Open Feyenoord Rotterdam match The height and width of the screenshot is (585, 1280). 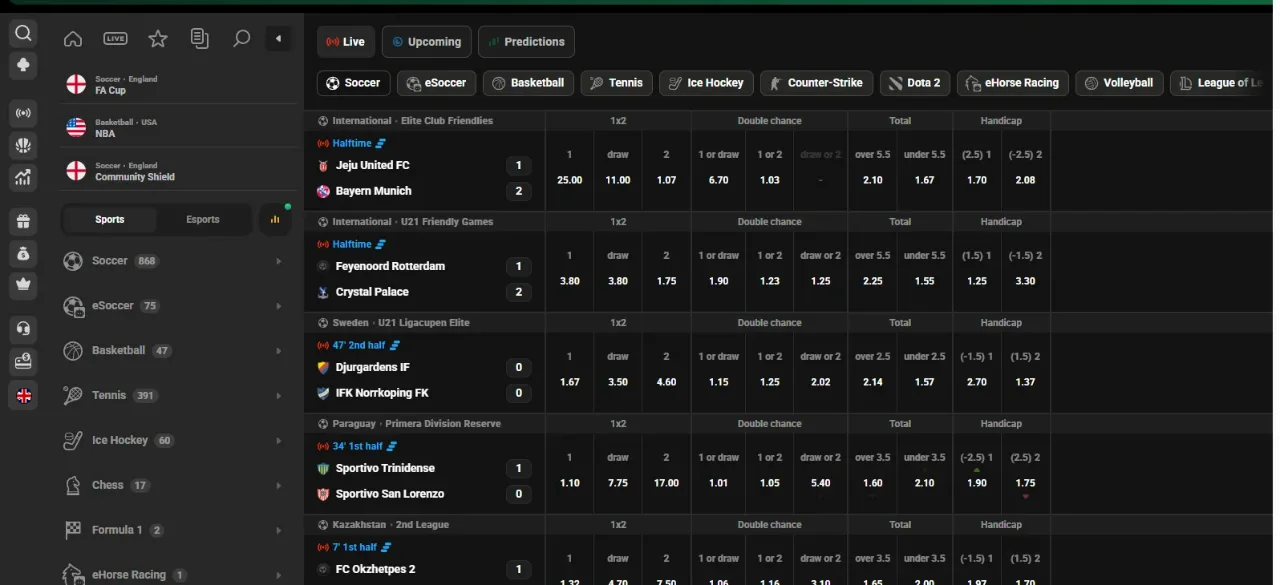click(x=390, y=267)
